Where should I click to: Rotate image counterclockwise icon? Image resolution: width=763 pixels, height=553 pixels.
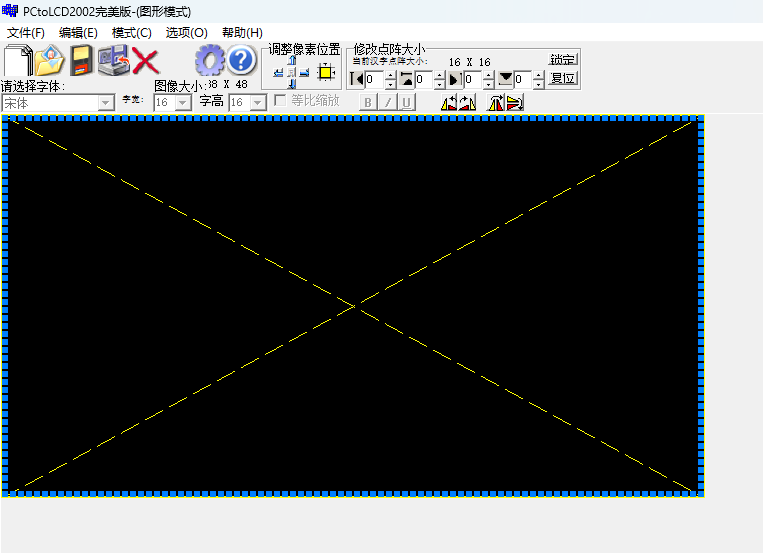(x=449, y=103)
